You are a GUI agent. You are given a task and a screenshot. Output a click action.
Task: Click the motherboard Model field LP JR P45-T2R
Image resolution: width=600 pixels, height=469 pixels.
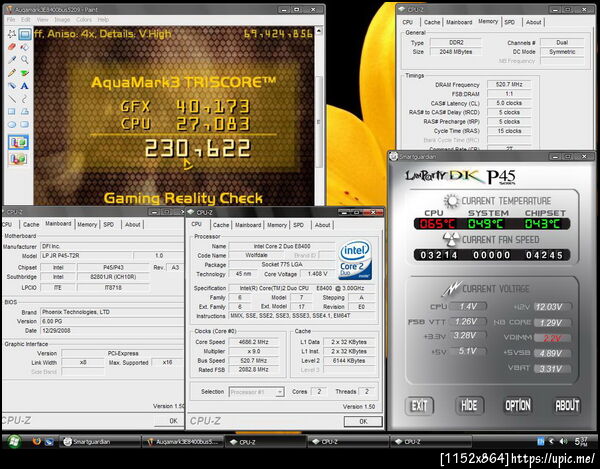87,256
